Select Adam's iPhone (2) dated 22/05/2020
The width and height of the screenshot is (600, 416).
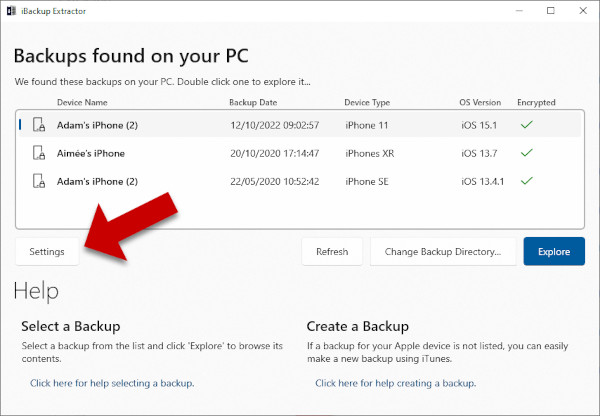[x=300, y=181]
